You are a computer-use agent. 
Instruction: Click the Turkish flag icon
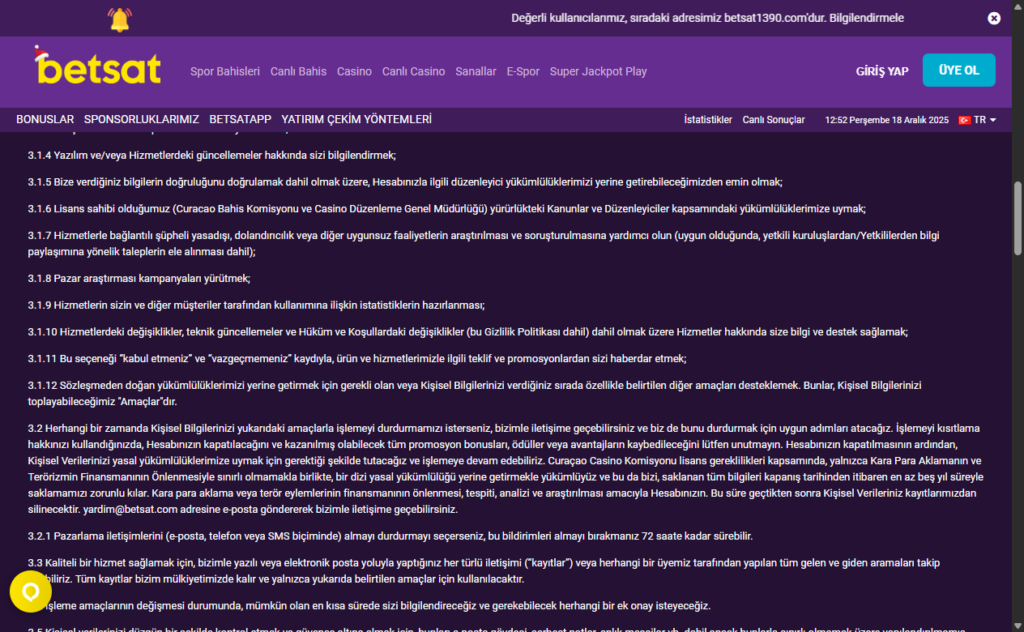[964, 120]
